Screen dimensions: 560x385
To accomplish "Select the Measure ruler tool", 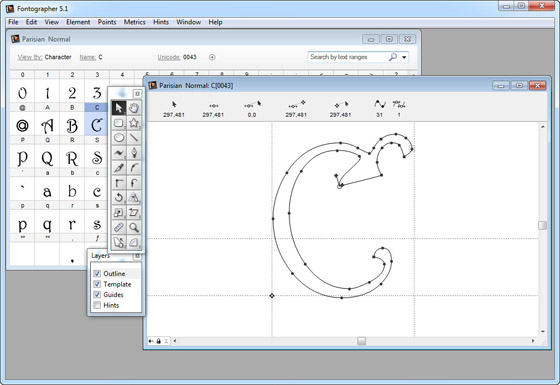I will tap(119, 227).
